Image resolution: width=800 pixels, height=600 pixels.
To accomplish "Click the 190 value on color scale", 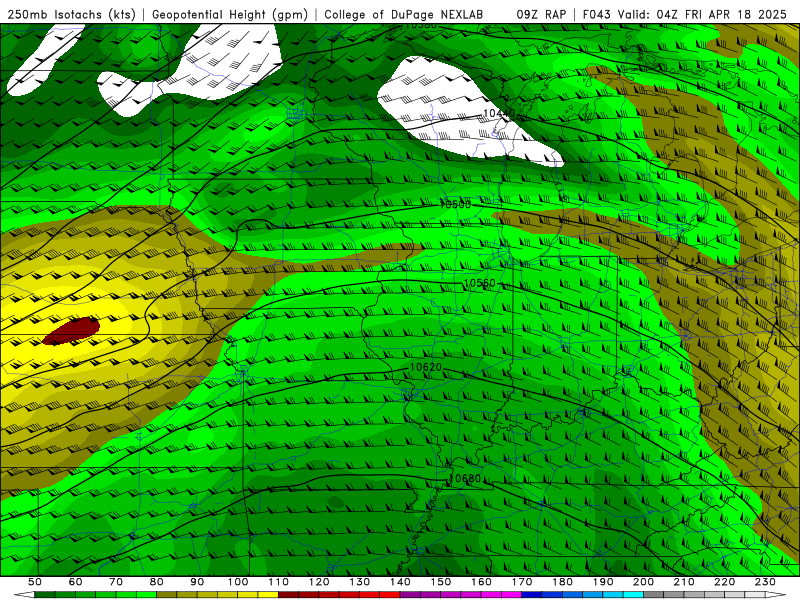I will [603, 582].
